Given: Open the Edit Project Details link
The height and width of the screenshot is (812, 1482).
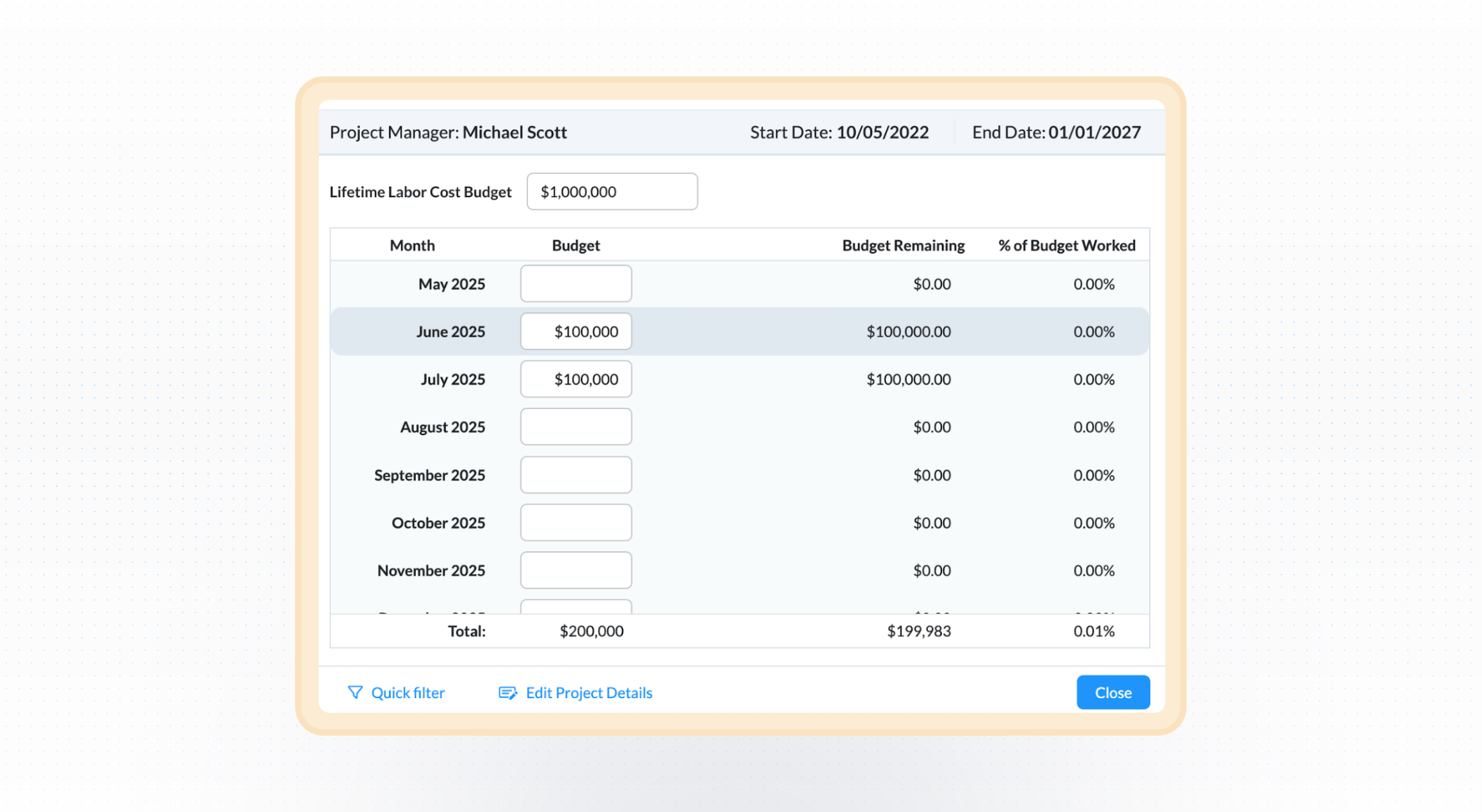Looking at the screenshot, I should 589,692.
